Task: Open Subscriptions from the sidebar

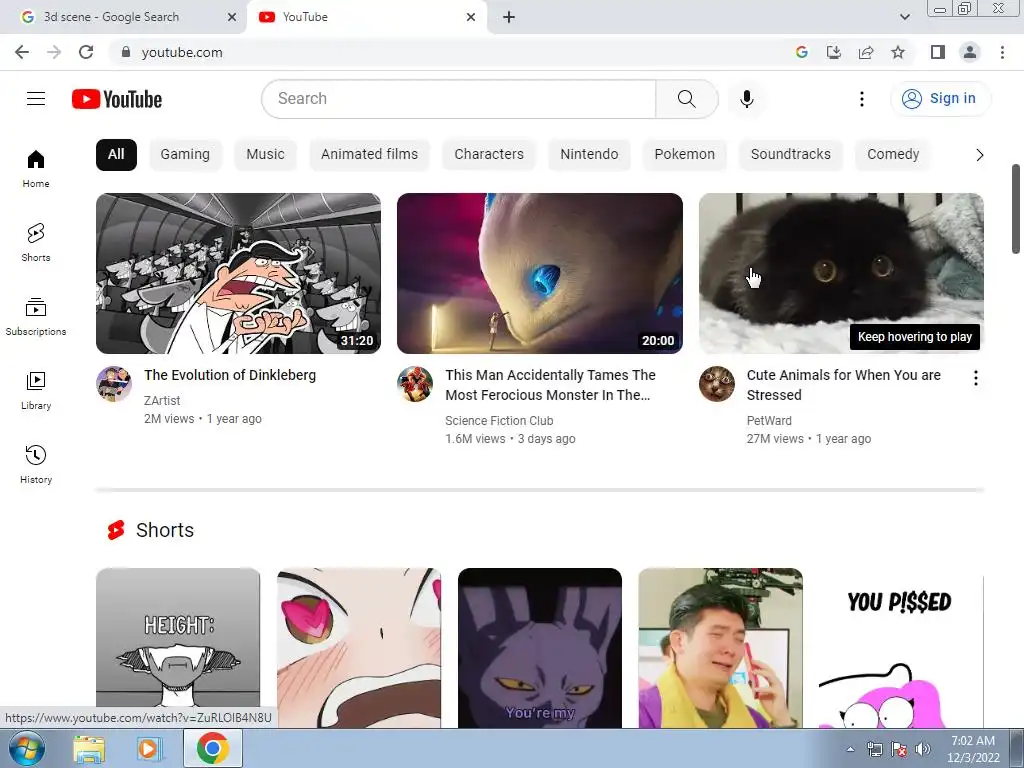Action: (x=36, y=317)
